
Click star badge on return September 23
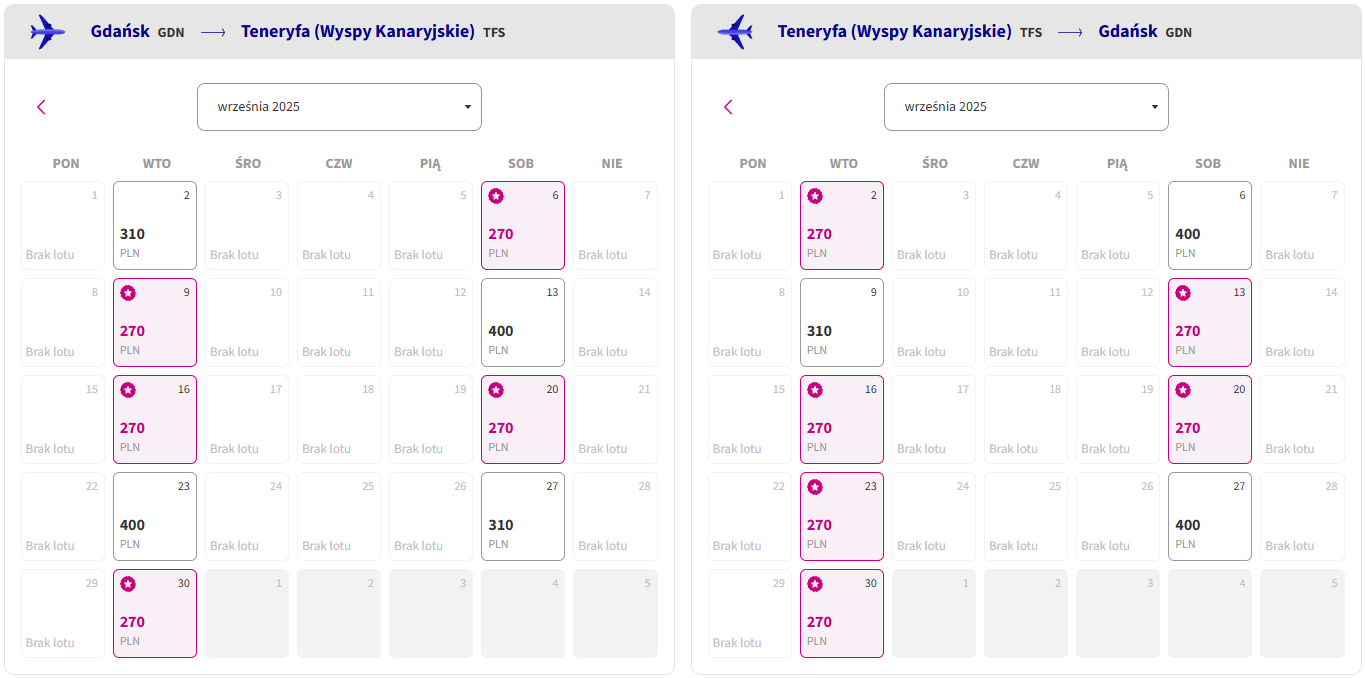click(815, 487)
